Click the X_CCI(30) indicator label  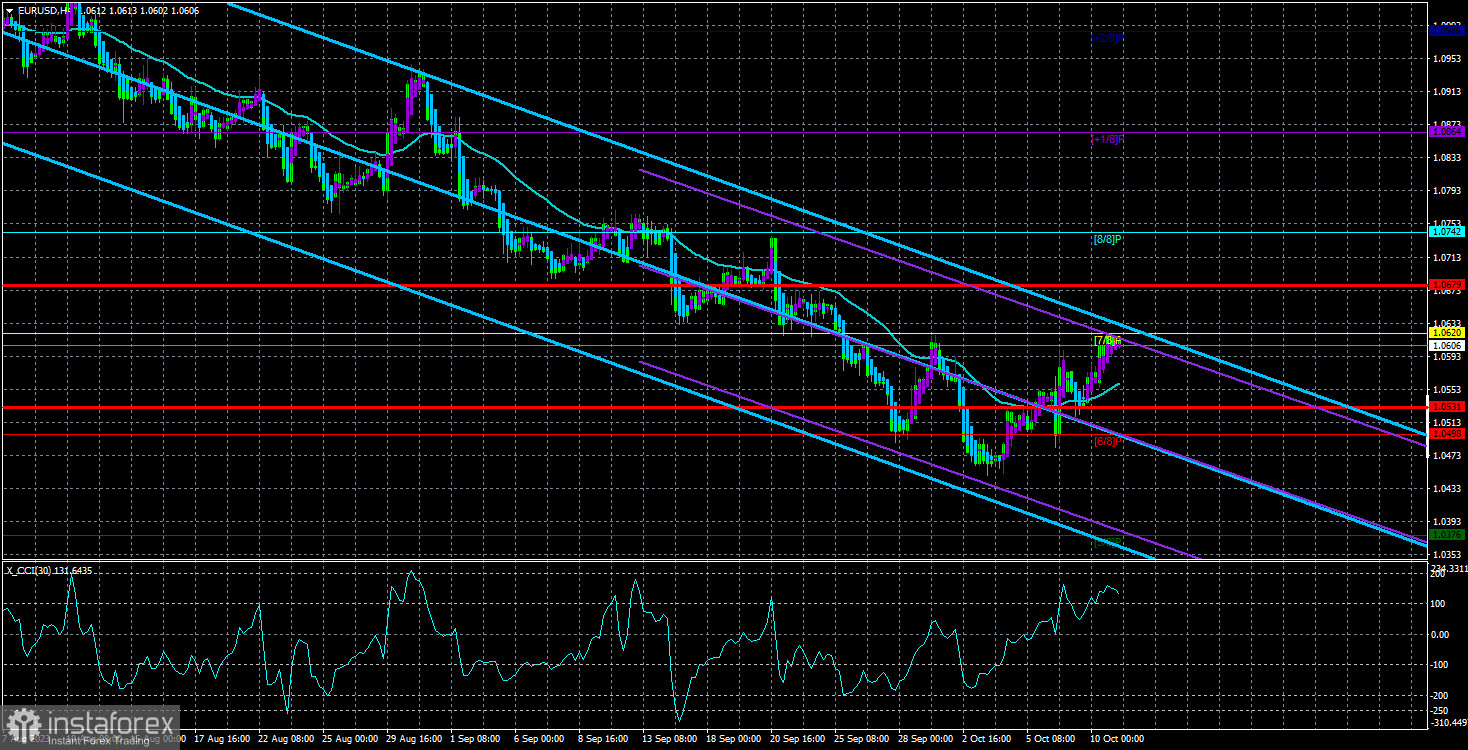(50, 570)
